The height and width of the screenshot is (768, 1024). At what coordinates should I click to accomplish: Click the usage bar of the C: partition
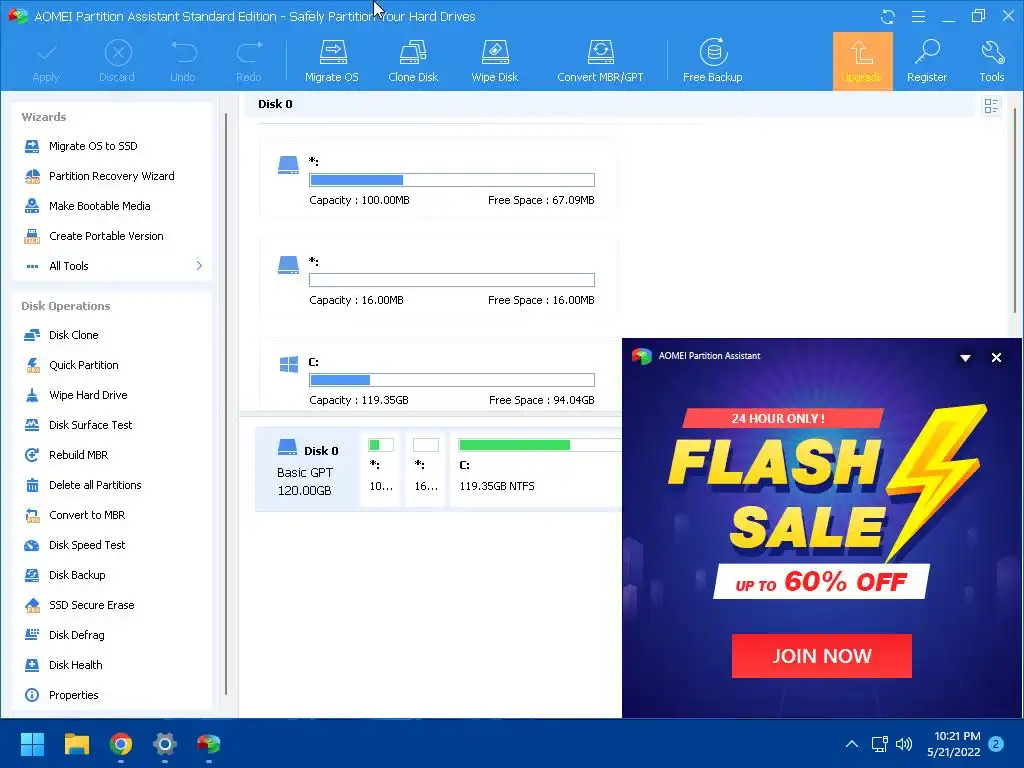[452, 380]
